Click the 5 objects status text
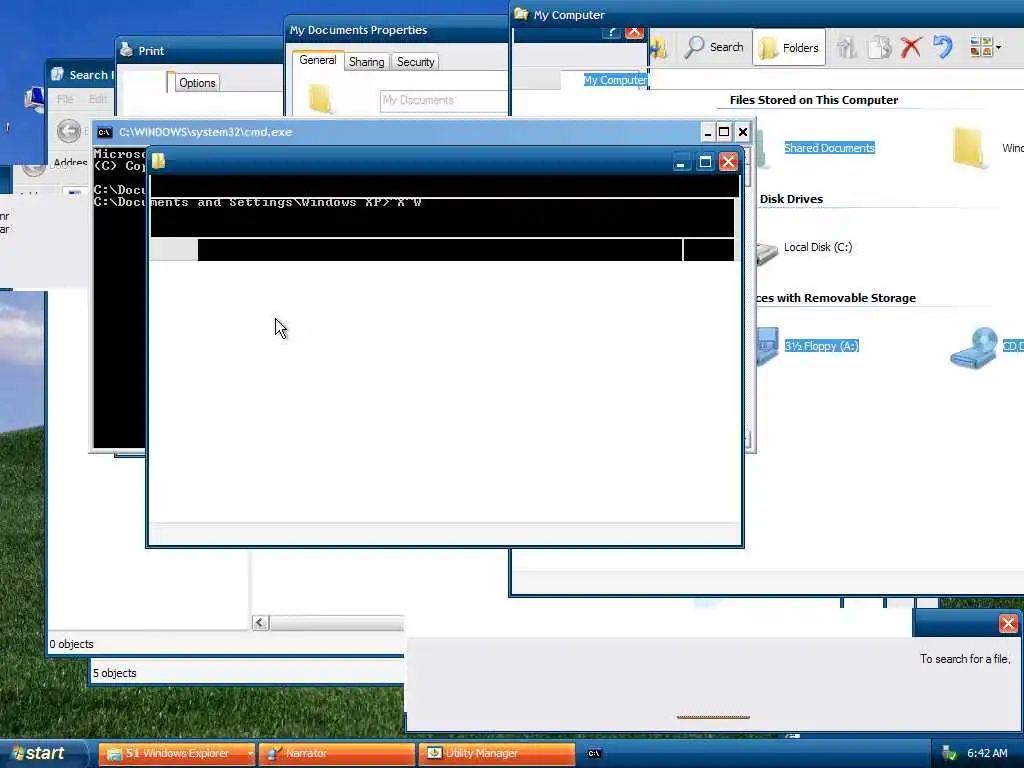 [114, 673]
